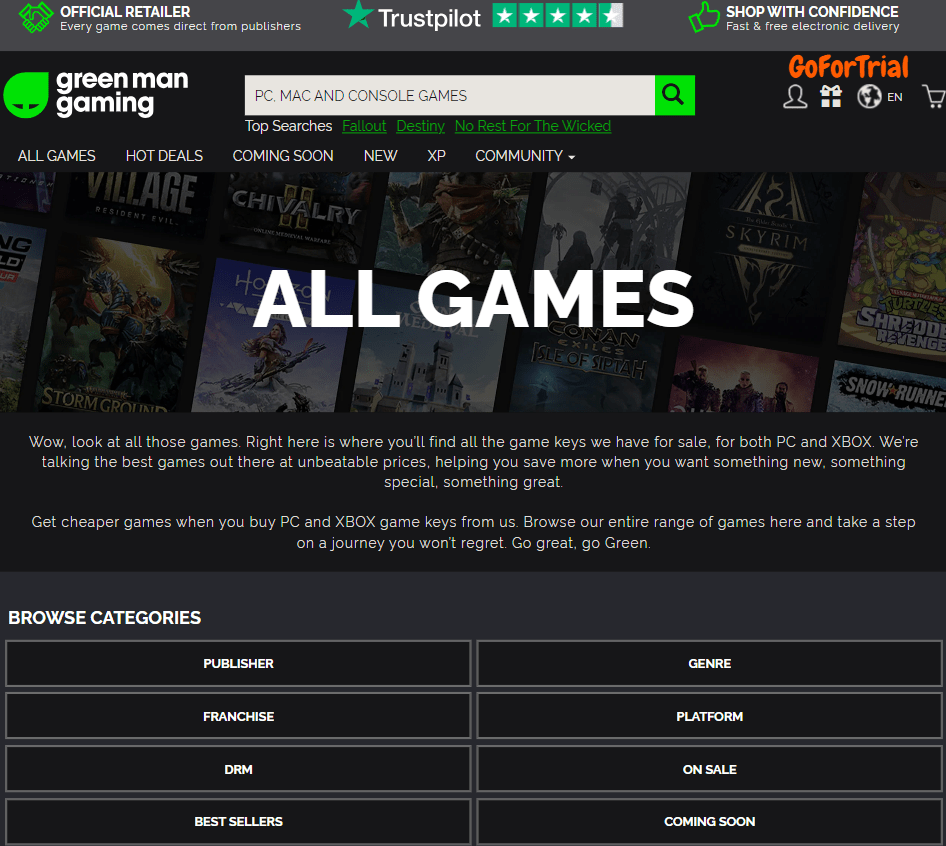Screen dimensions: 946x846
Task: Open Coming Soon in the top navigation
Action: tap(283, 156)
